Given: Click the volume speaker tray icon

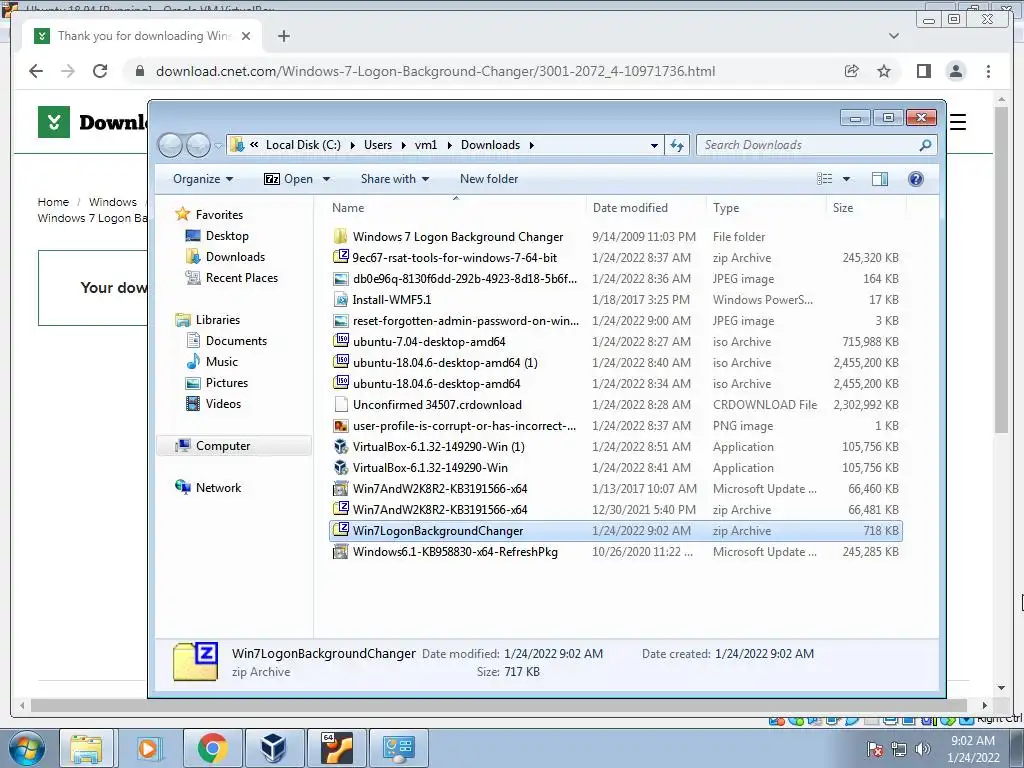Looking at the screenshot, I should (922, 749).
